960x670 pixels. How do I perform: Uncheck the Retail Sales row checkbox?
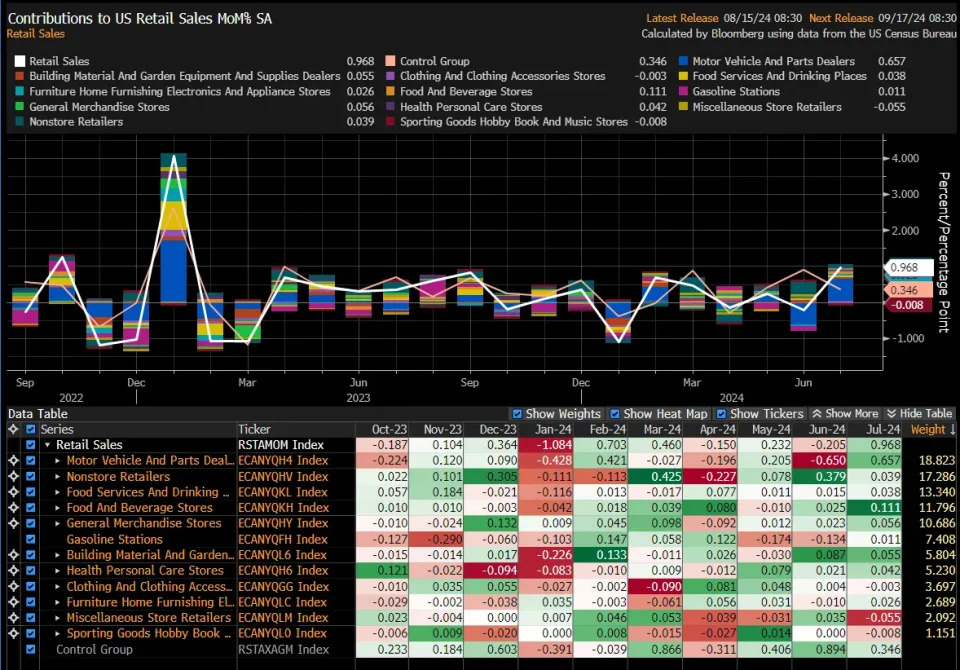(x=31, y=445)
